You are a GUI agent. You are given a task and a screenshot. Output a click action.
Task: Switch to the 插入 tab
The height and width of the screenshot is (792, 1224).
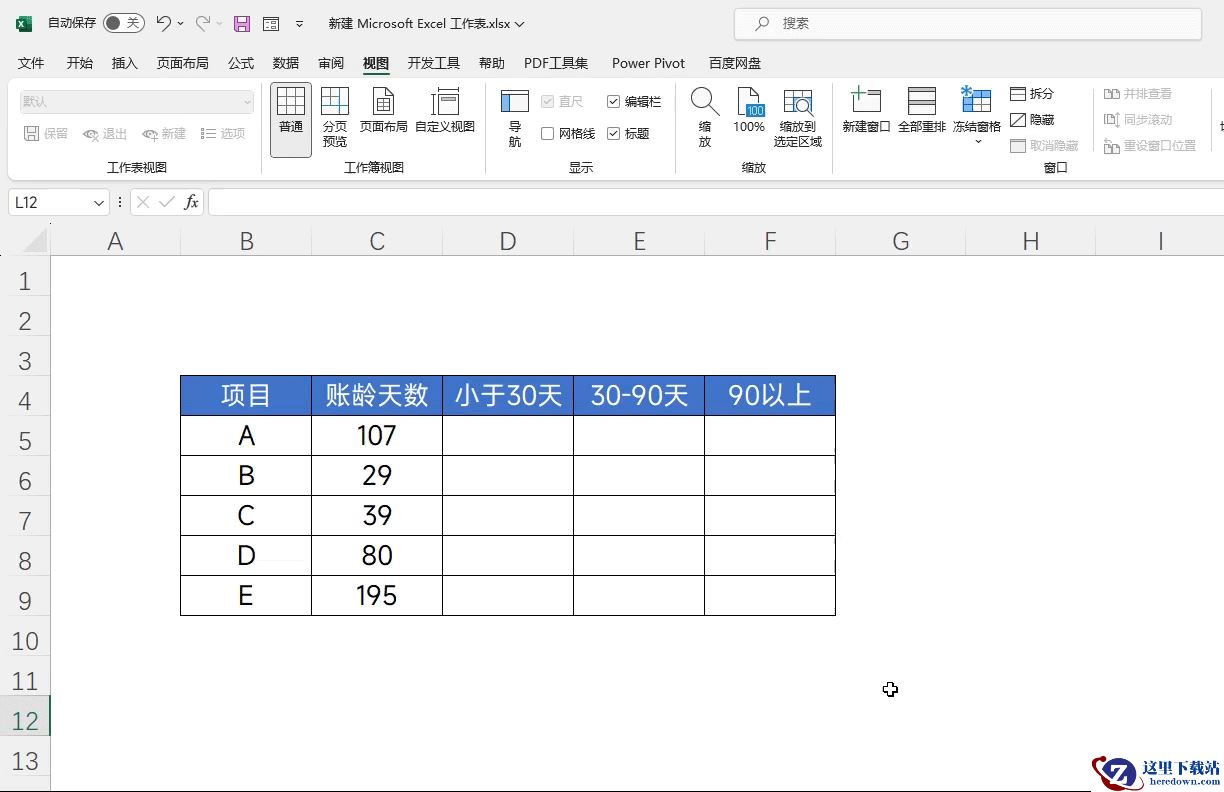(x=125, y=63)
